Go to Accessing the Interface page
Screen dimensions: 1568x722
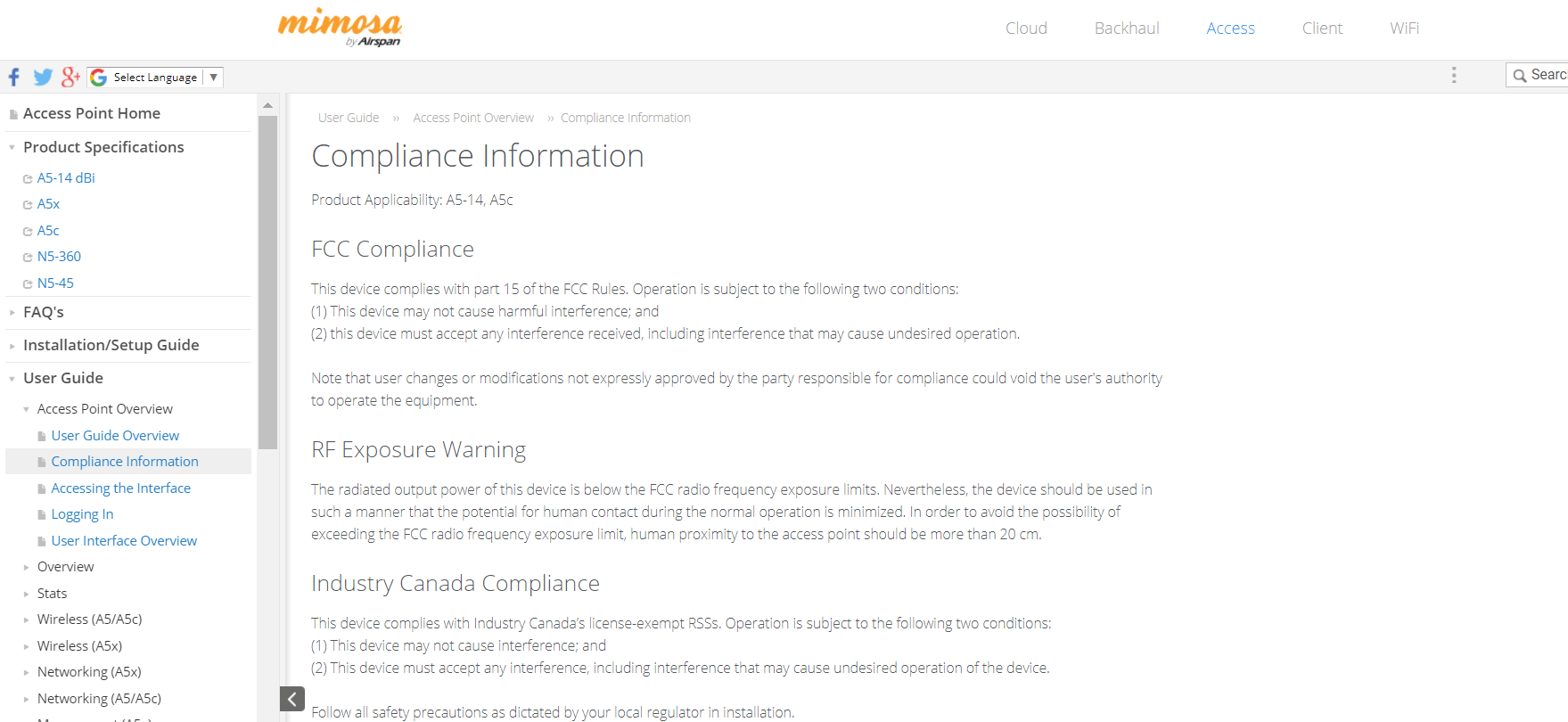(120, 488)
